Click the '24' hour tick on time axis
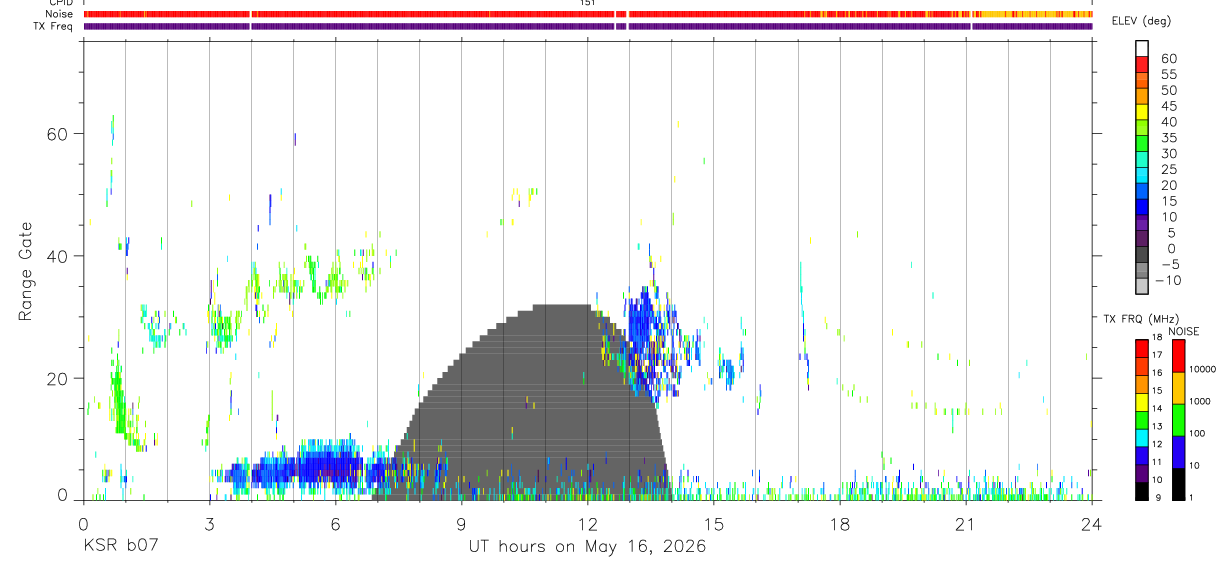Viewport: 1228px width, 567px height. (1092, 523)
